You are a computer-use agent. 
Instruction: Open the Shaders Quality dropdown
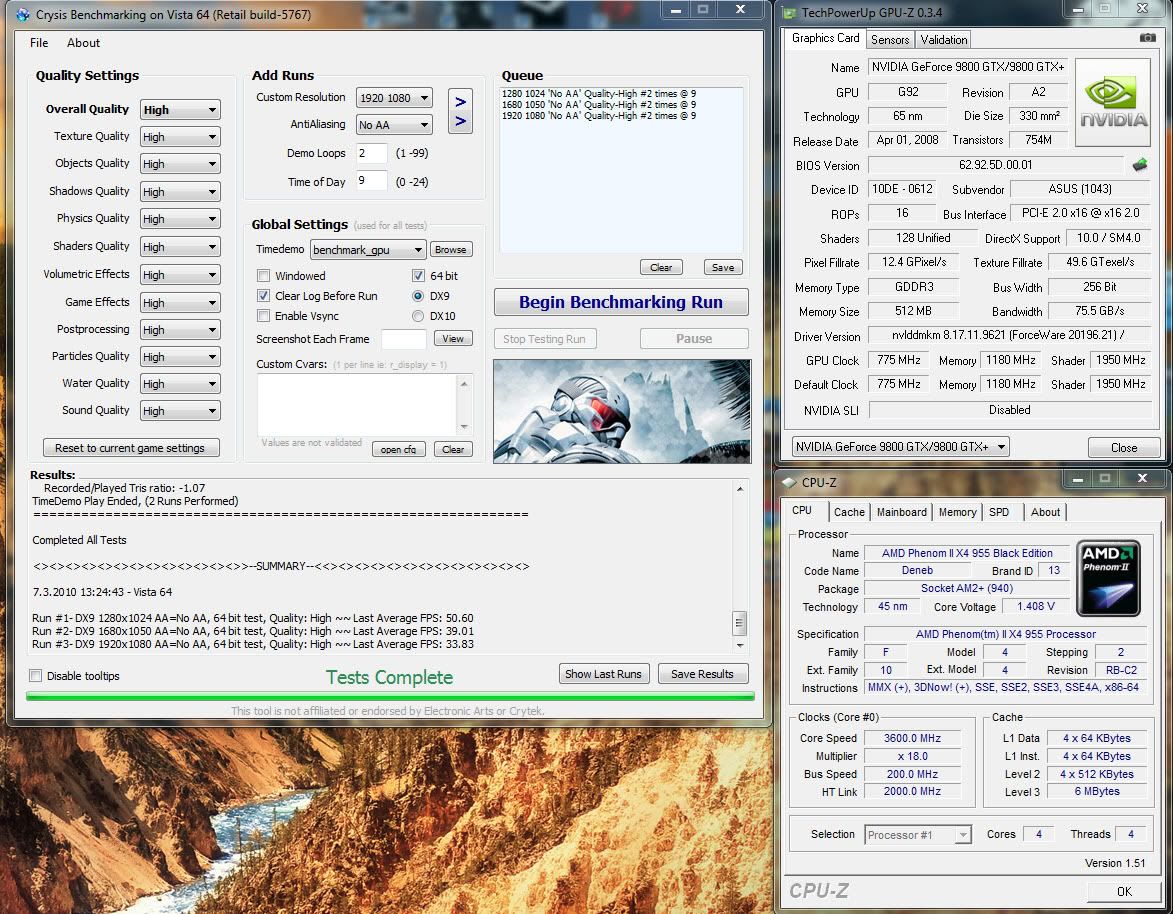(180, 247)
